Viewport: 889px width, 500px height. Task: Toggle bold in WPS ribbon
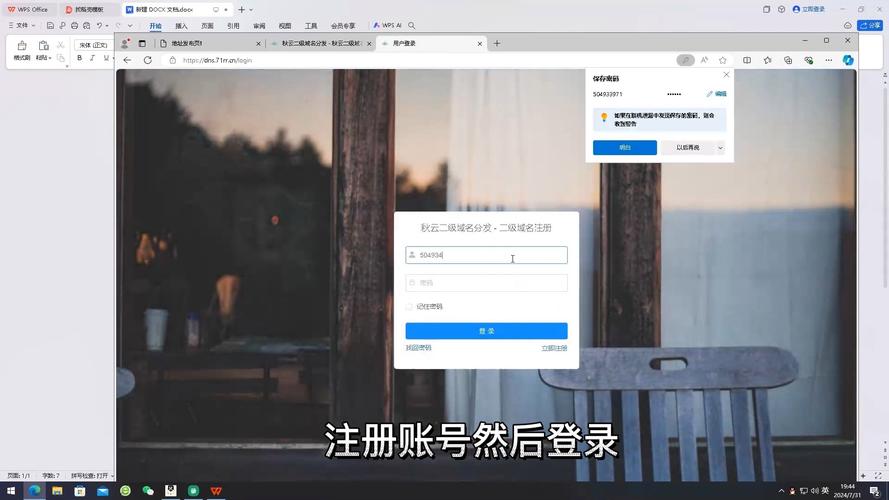click(x=79, y=58)
